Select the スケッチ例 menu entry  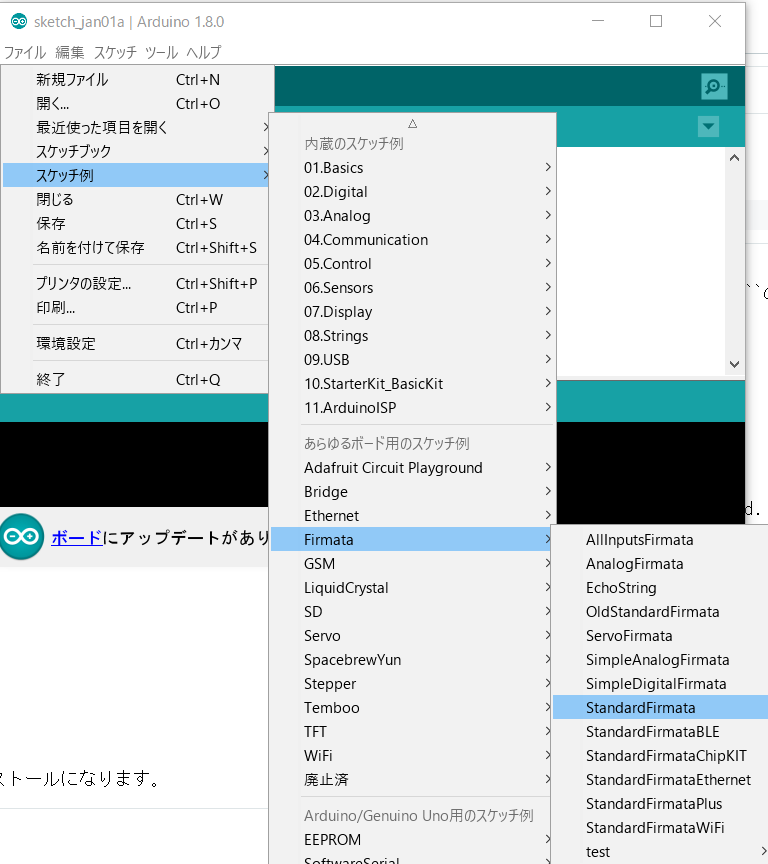point(136,175)
